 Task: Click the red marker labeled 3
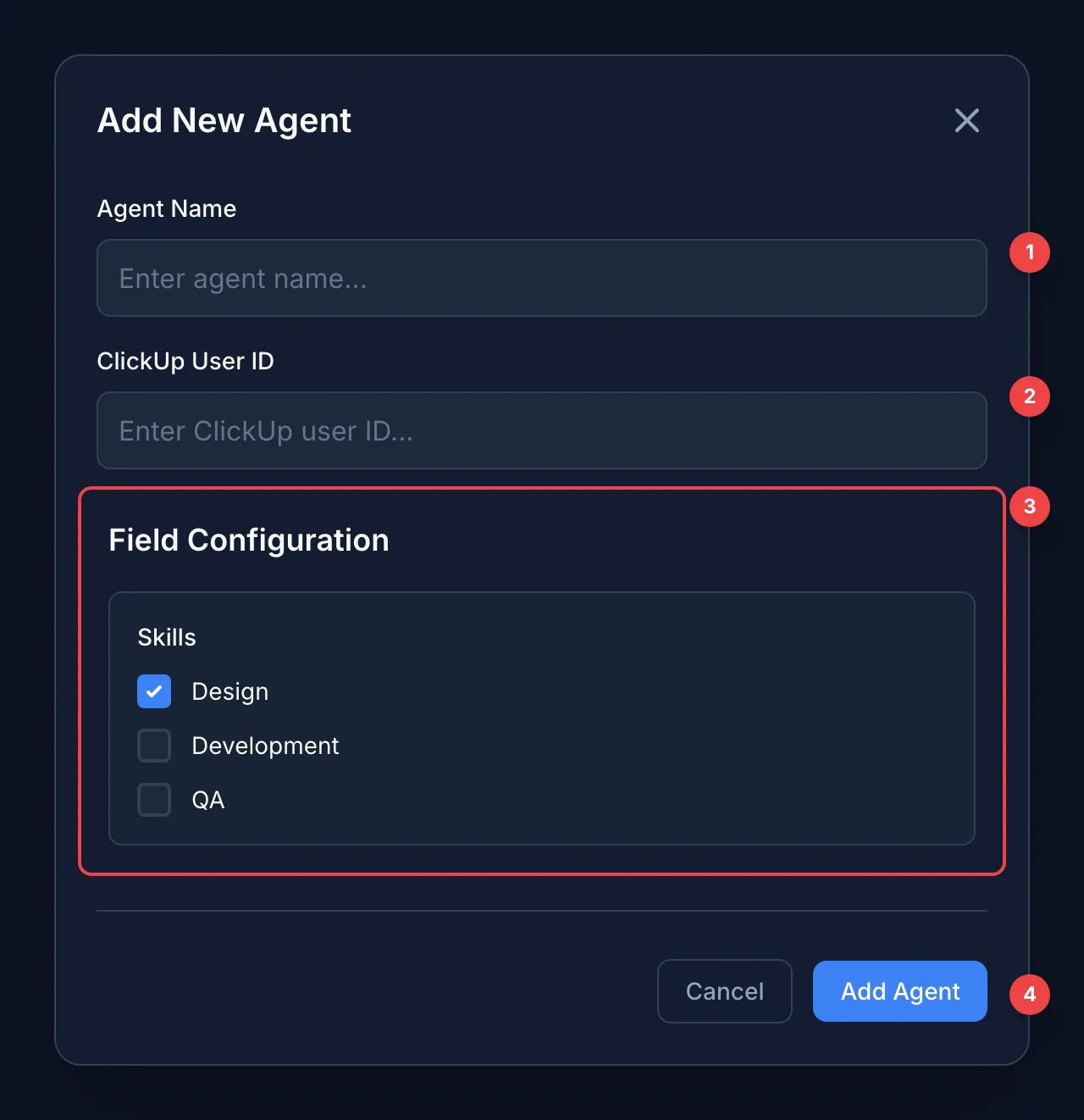coord(1029,506)
